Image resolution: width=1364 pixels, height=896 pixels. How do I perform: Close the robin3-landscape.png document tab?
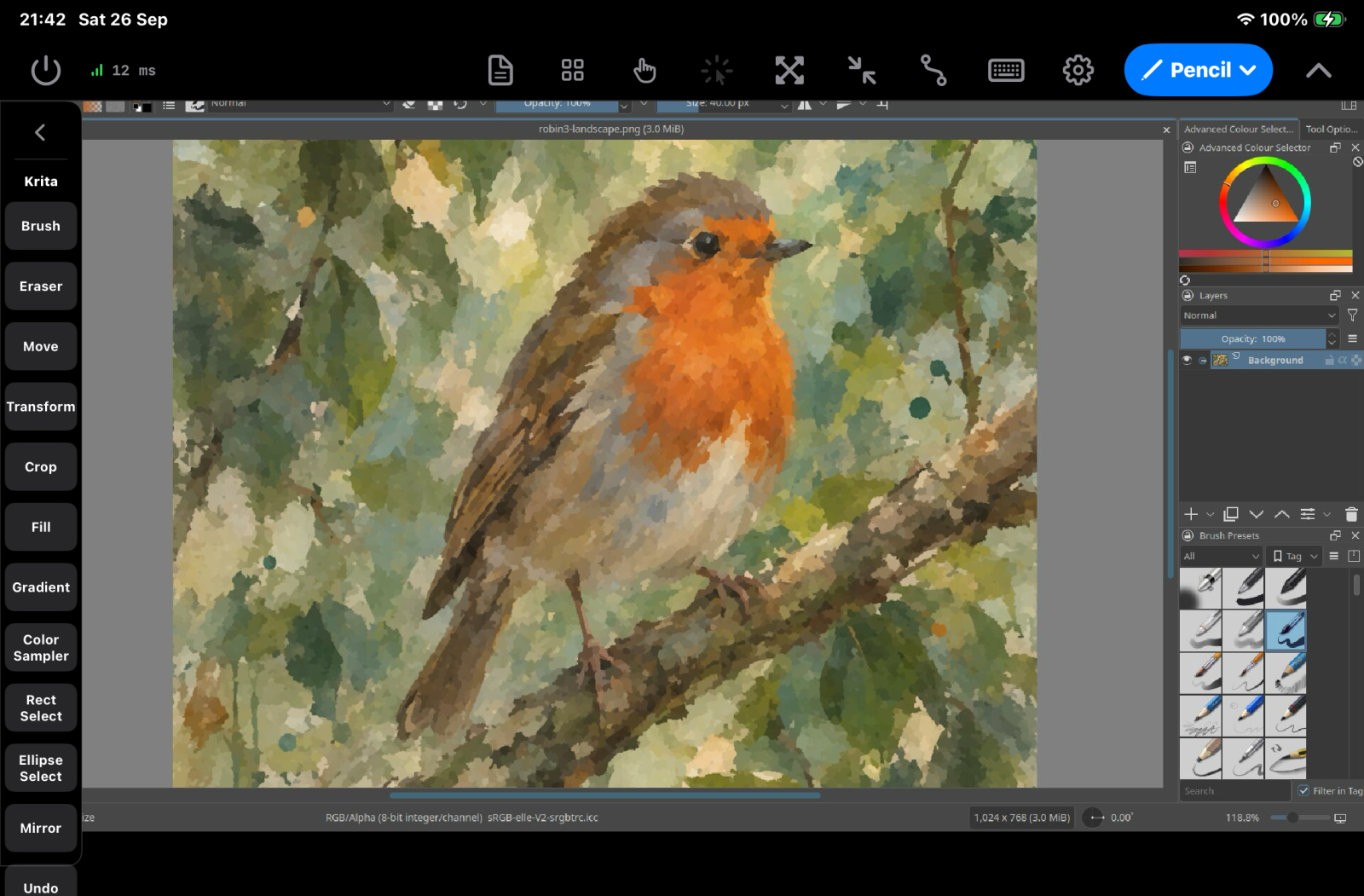click(1166, 130)
